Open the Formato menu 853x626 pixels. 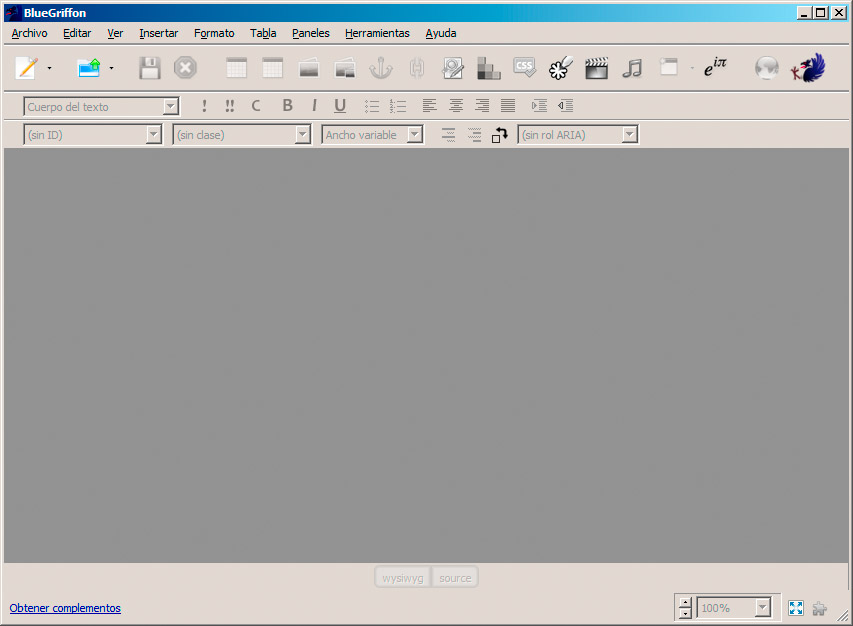tap(214, 33)
